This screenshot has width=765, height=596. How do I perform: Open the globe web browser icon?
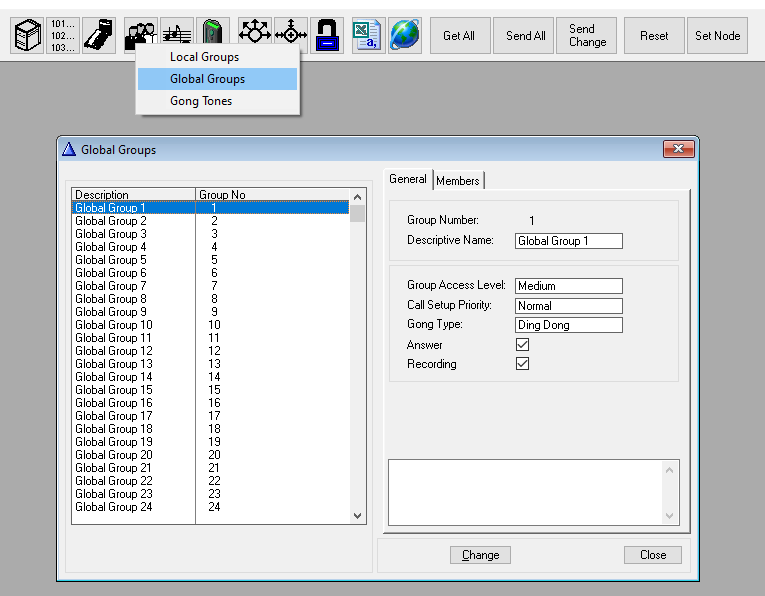(405, 35)
